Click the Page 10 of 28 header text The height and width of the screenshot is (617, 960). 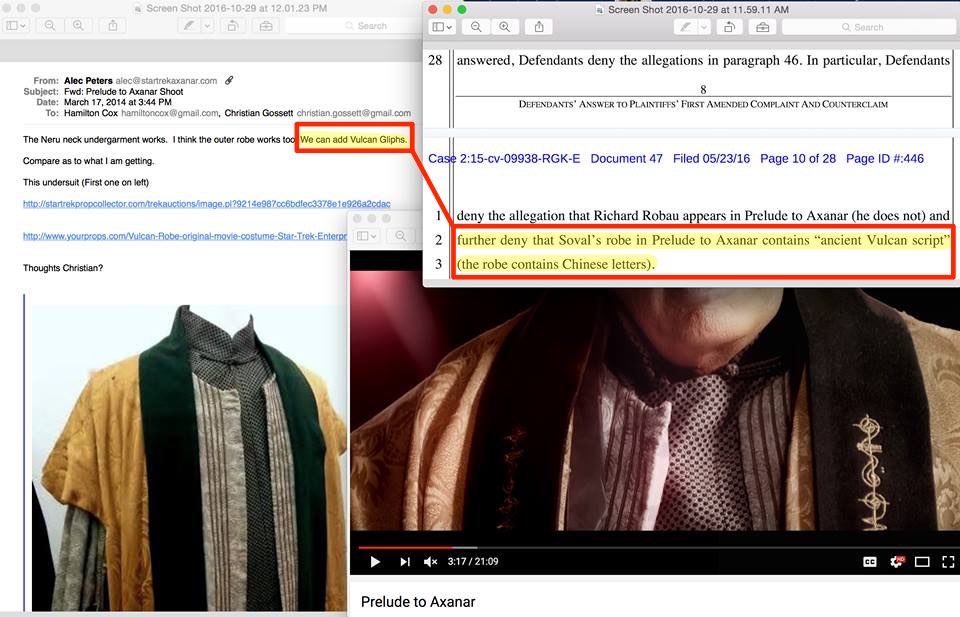click(798, 159)
